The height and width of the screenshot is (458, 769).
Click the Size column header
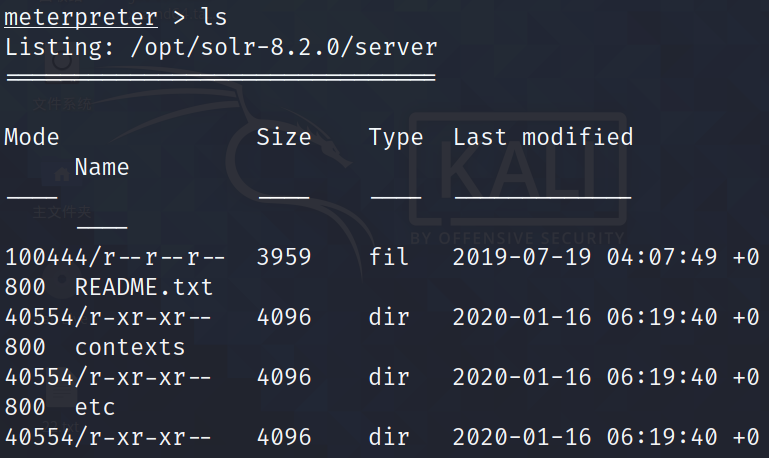(283, 137)
